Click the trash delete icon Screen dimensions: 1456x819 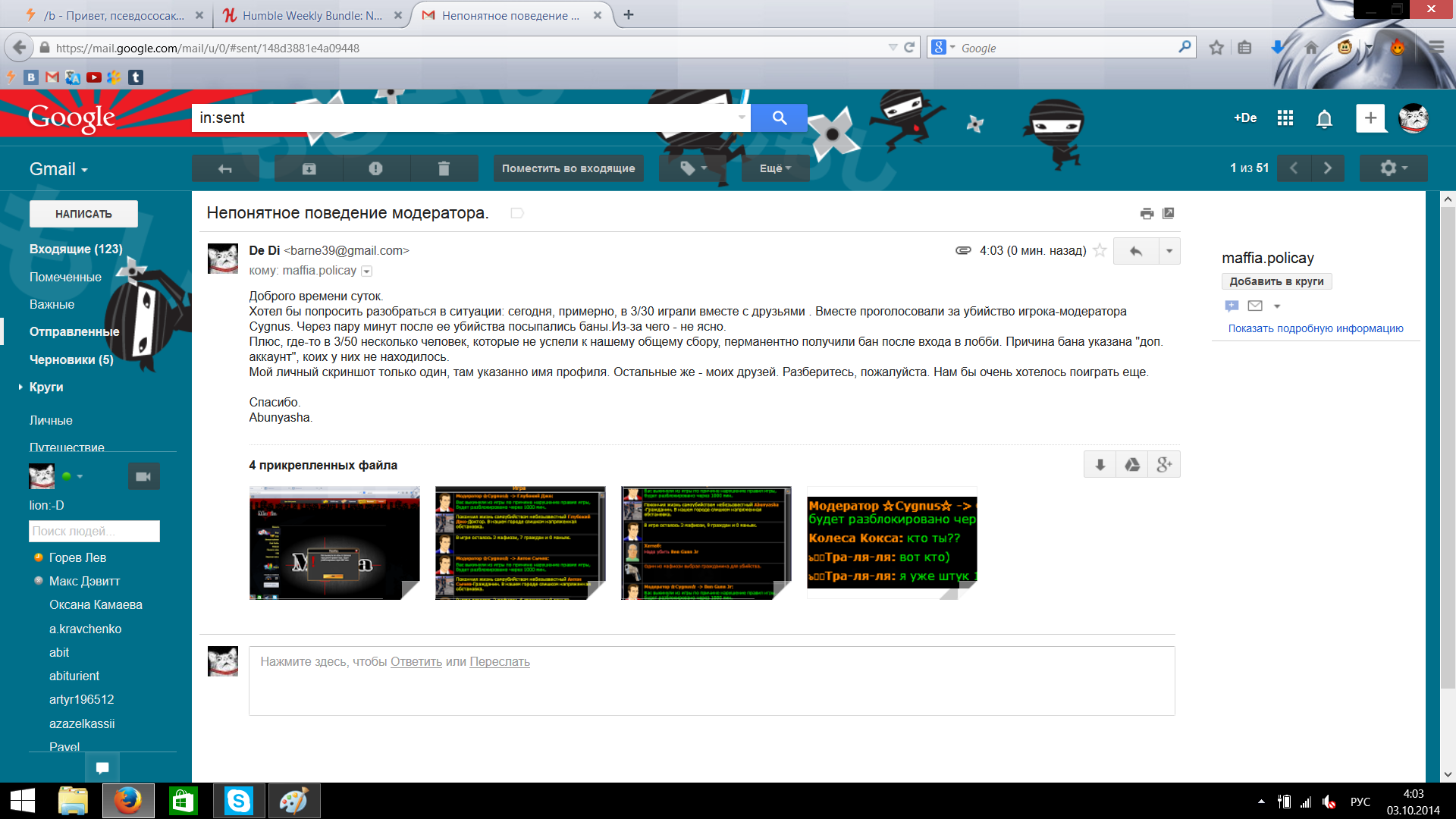click(x=444, y=168)
